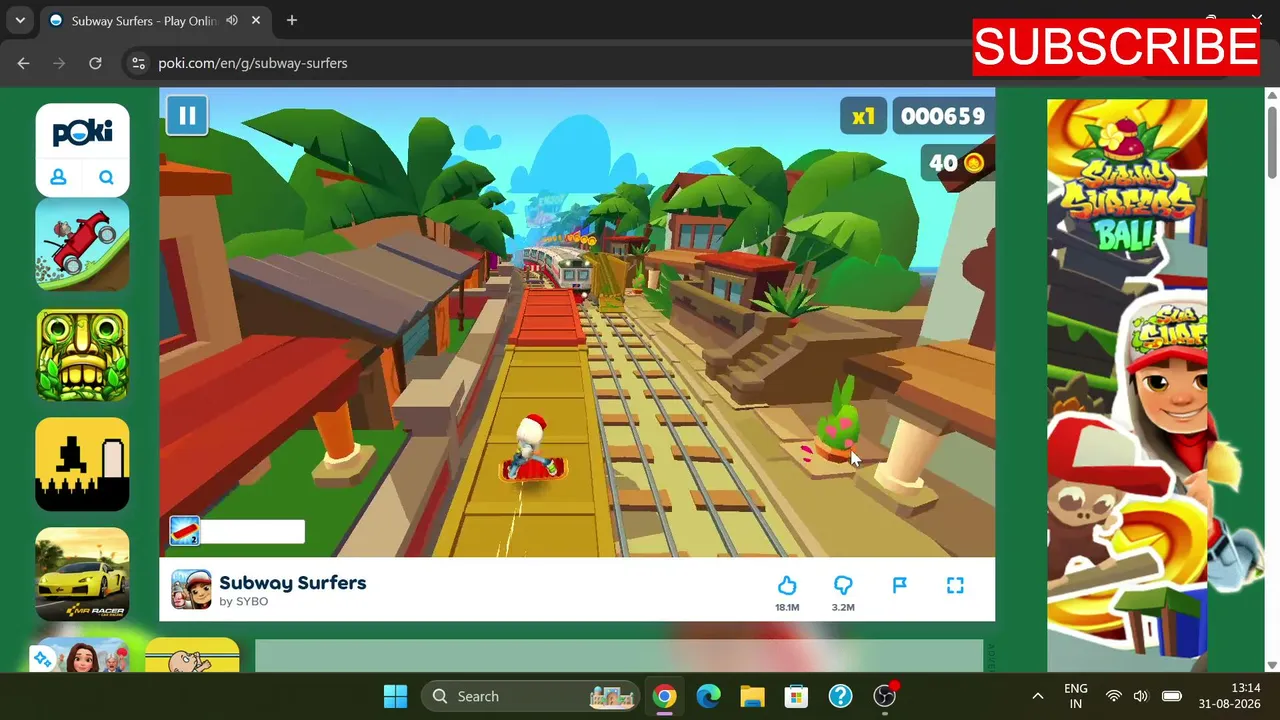Open a new browser tab
The width and height of the screenshot is (1280, 720).
point(292,20)
